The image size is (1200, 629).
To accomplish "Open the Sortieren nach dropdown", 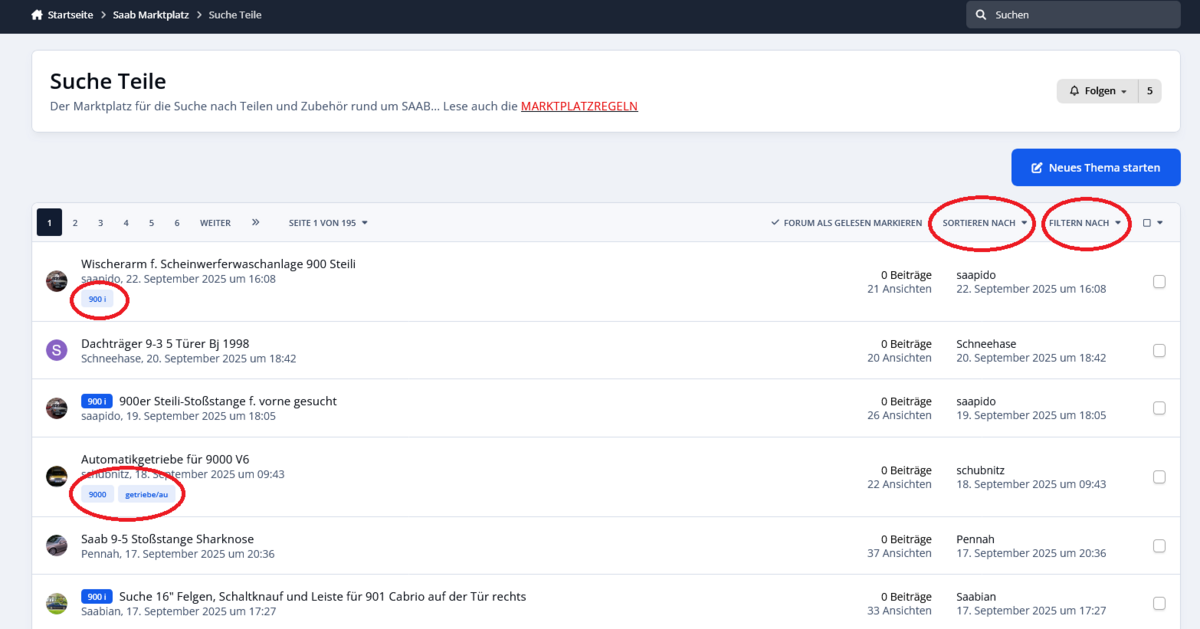I will click(985, 223).
